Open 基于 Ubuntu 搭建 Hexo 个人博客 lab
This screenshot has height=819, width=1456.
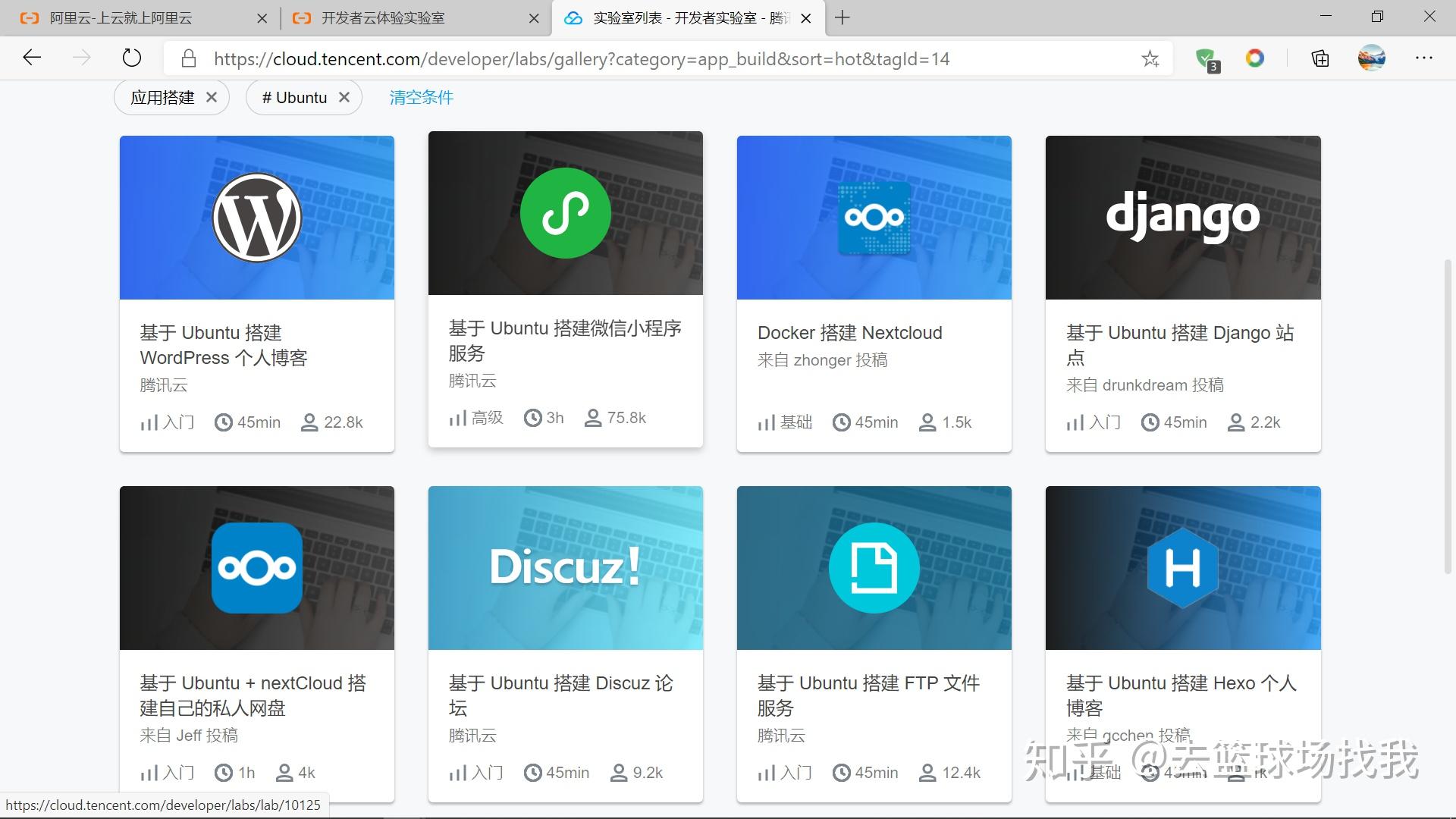coord(1181,695)
